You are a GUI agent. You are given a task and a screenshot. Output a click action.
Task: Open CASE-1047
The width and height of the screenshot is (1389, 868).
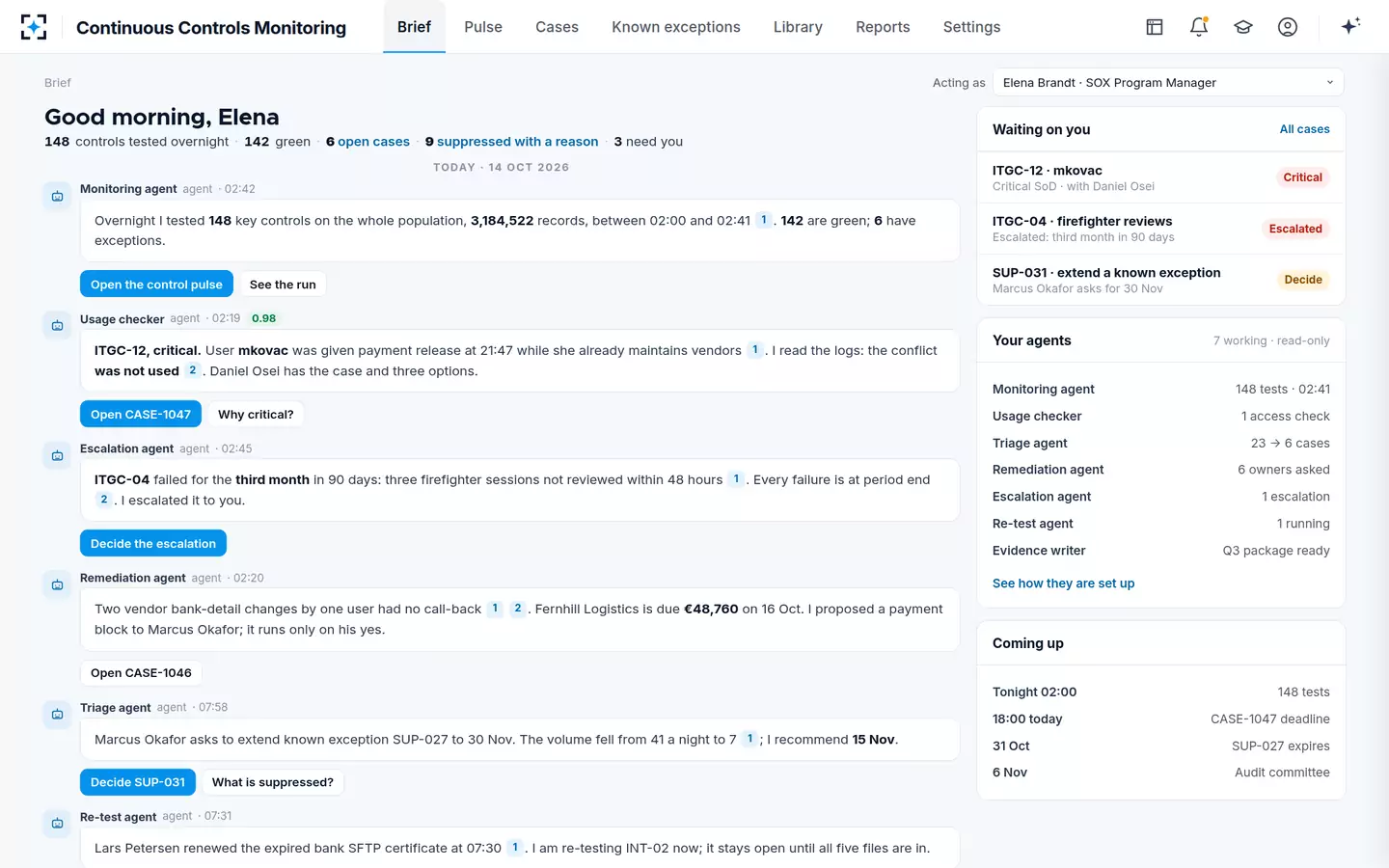point(141,414)
